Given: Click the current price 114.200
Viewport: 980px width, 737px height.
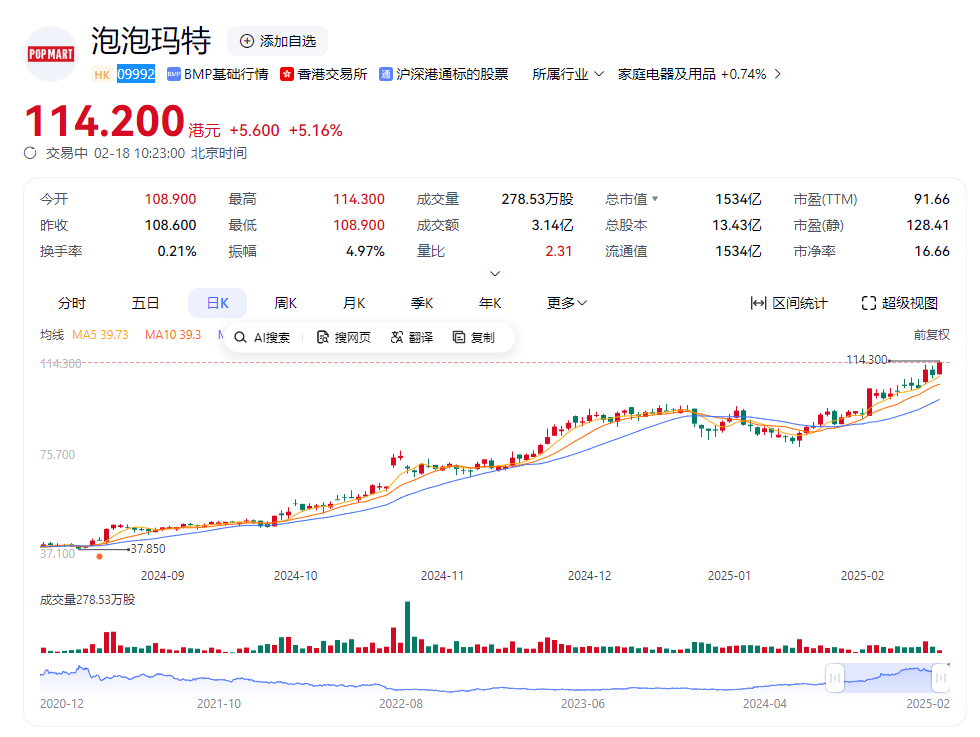Looking at the screenshot, I should pos(104,121).
